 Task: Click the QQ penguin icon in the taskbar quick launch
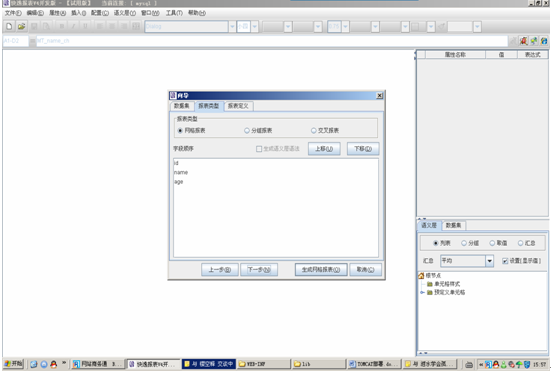[54, 364]
